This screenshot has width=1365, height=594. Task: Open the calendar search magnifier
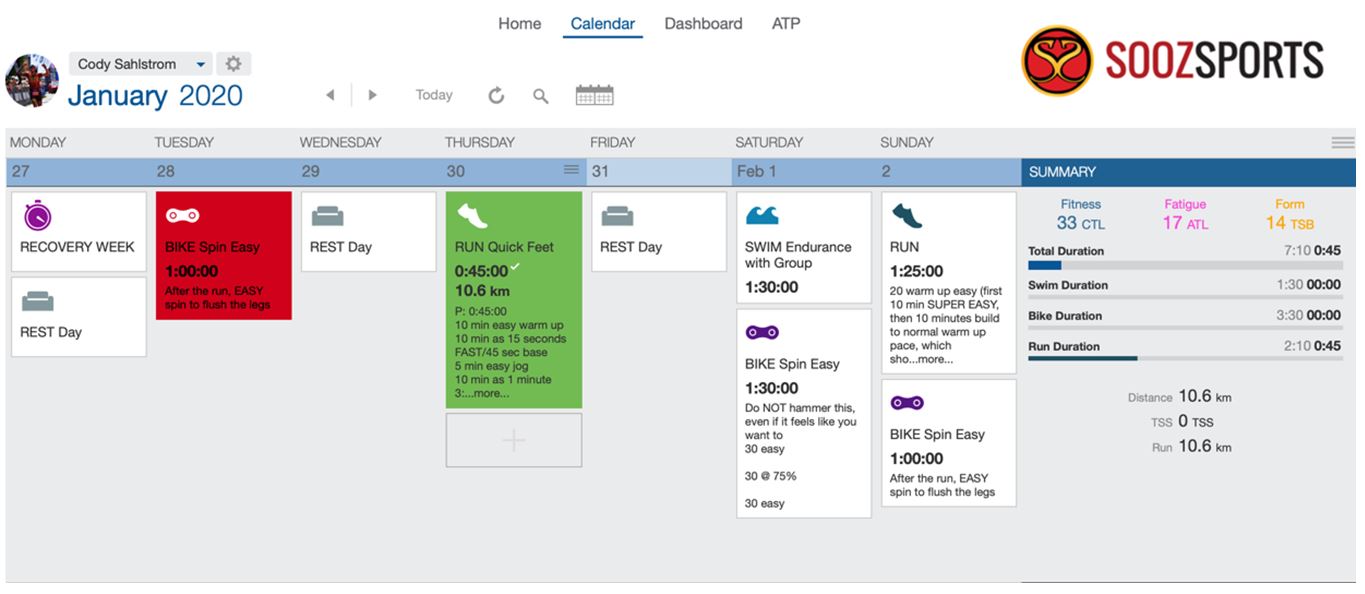pos(540,96)
